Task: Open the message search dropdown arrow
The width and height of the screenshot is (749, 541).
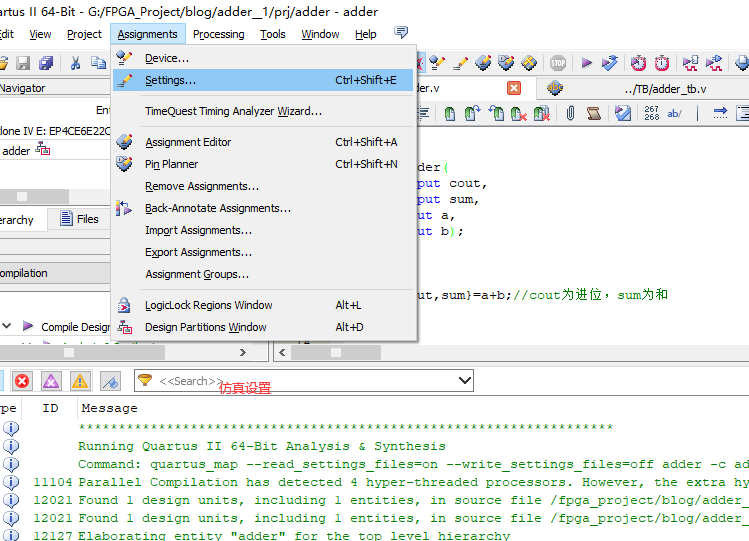Action: [x=465, y=381]
